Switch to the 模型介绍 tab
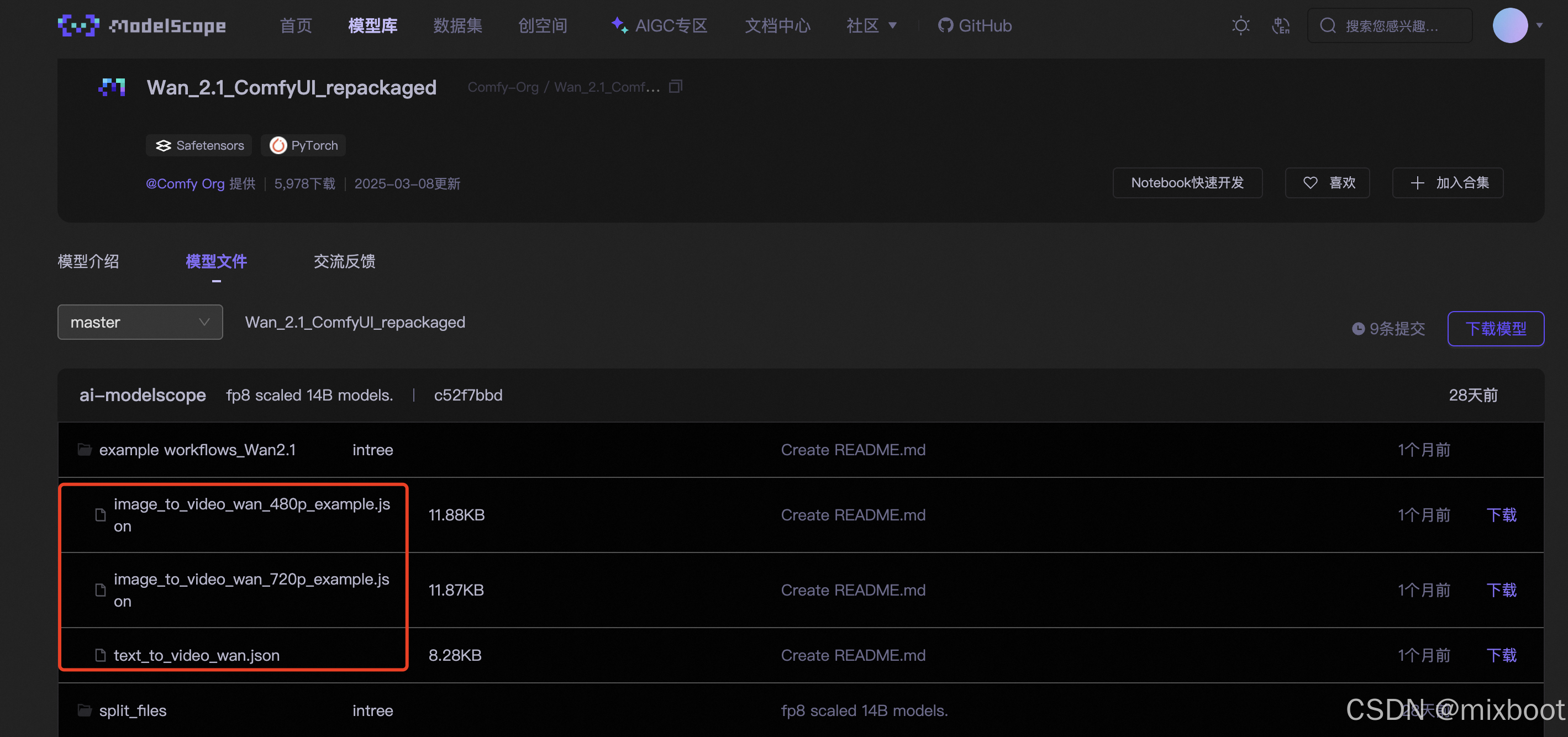Screen dimensions: 1568x737 tap(88, 262)
